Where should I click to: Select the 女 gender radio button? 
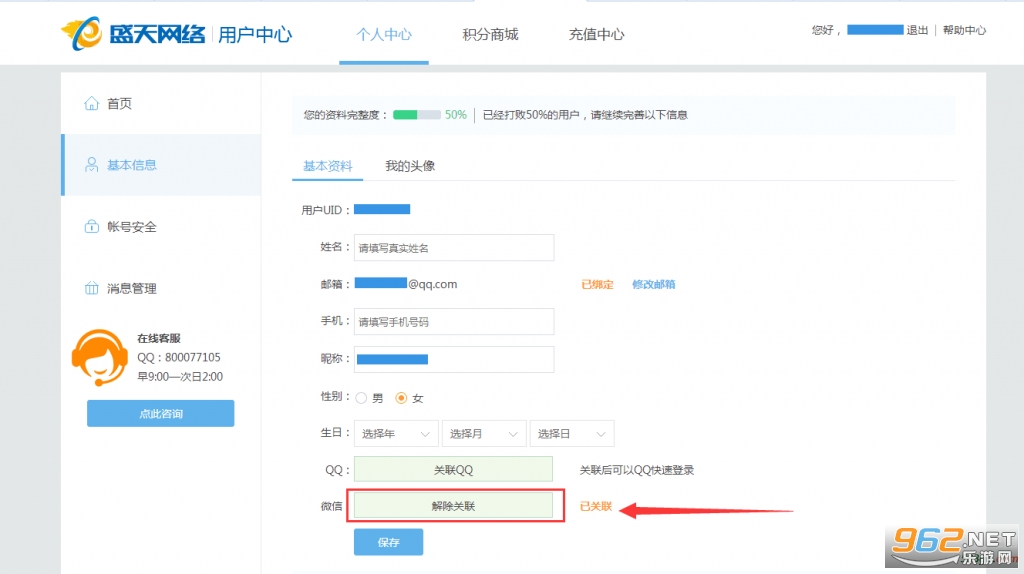click(x=401, y=398)
